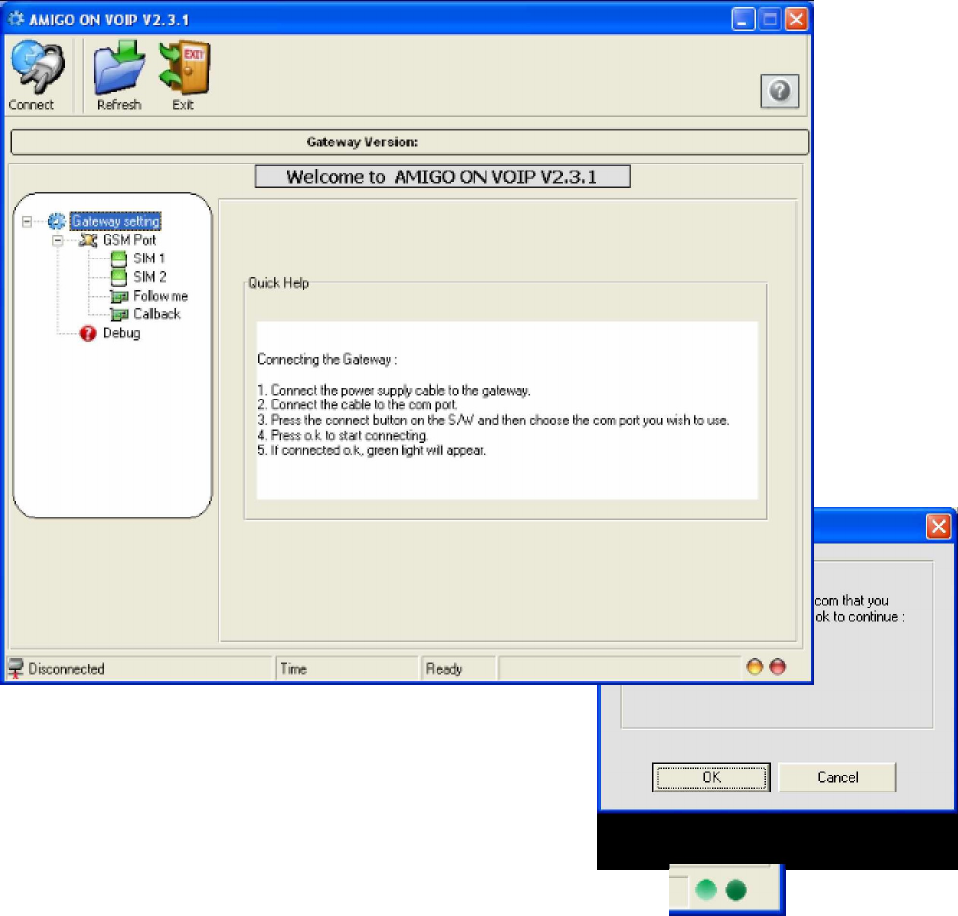The image size is (958, 916).
Task: Click the Connect plug icon
Action: pos(37,67)
